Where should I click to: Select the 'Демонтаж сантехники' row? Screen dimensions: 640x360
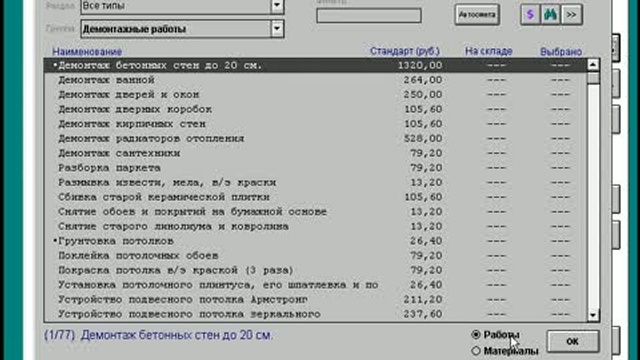[315, 153]
